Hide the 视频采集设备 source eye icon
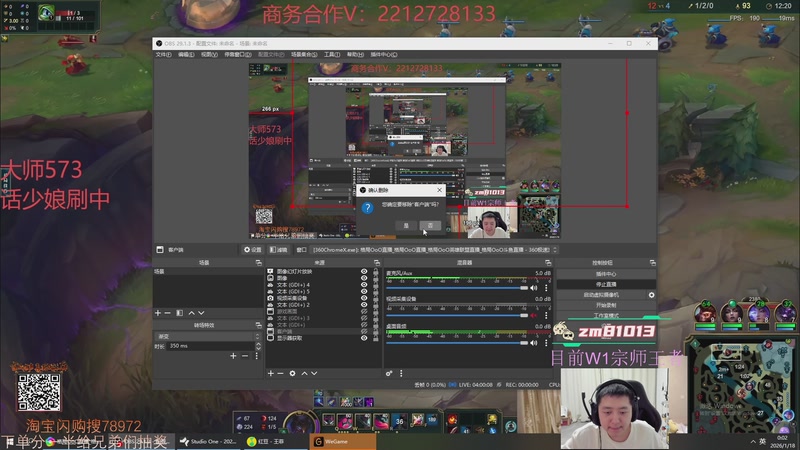Viewport: 800px width, 450px height. coord(364,298)
